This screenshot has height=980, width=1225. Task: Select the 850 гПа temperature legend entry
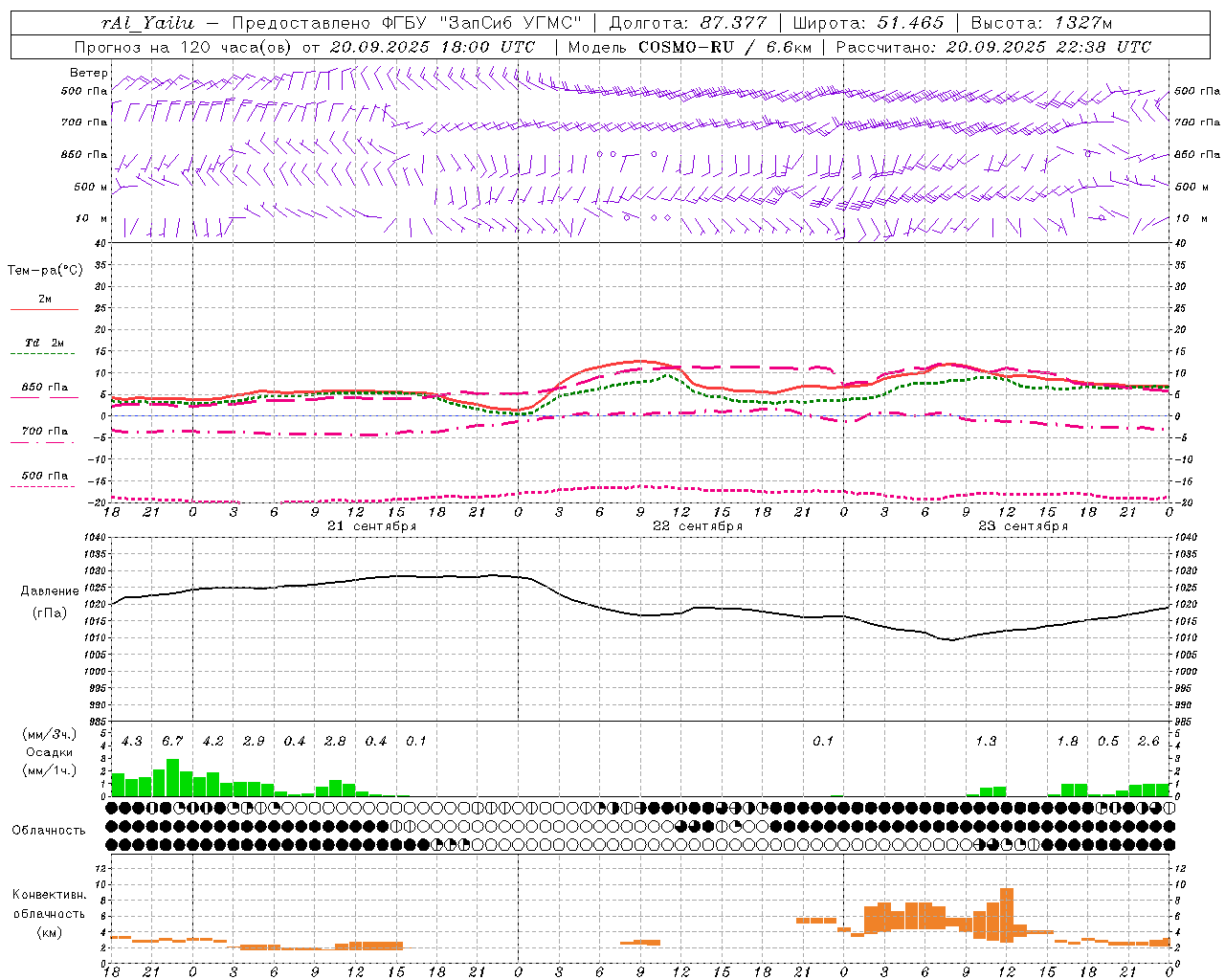click(45, 388)
